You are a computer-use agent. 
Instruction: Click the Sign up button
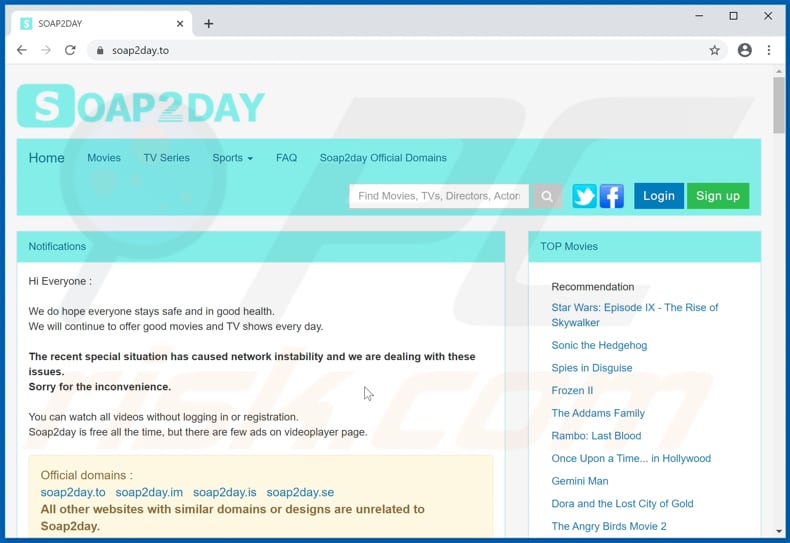click(717, 196)
